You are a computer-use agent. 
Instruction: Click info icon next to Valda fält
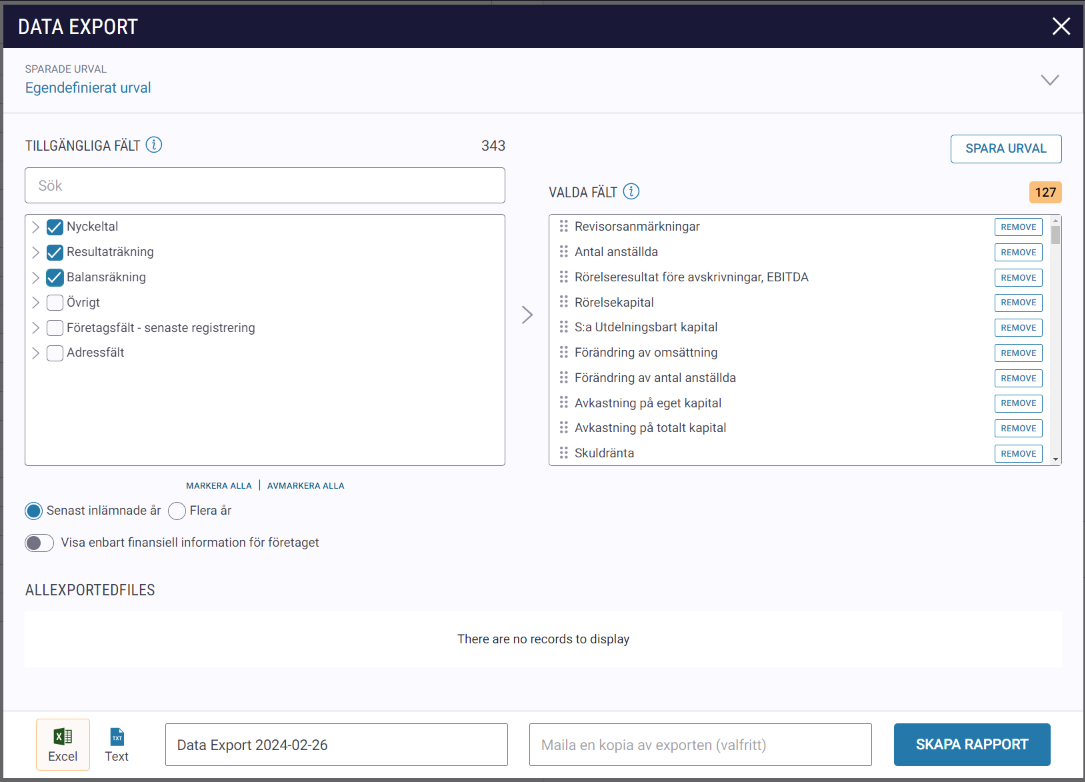(x=631, y=191)
